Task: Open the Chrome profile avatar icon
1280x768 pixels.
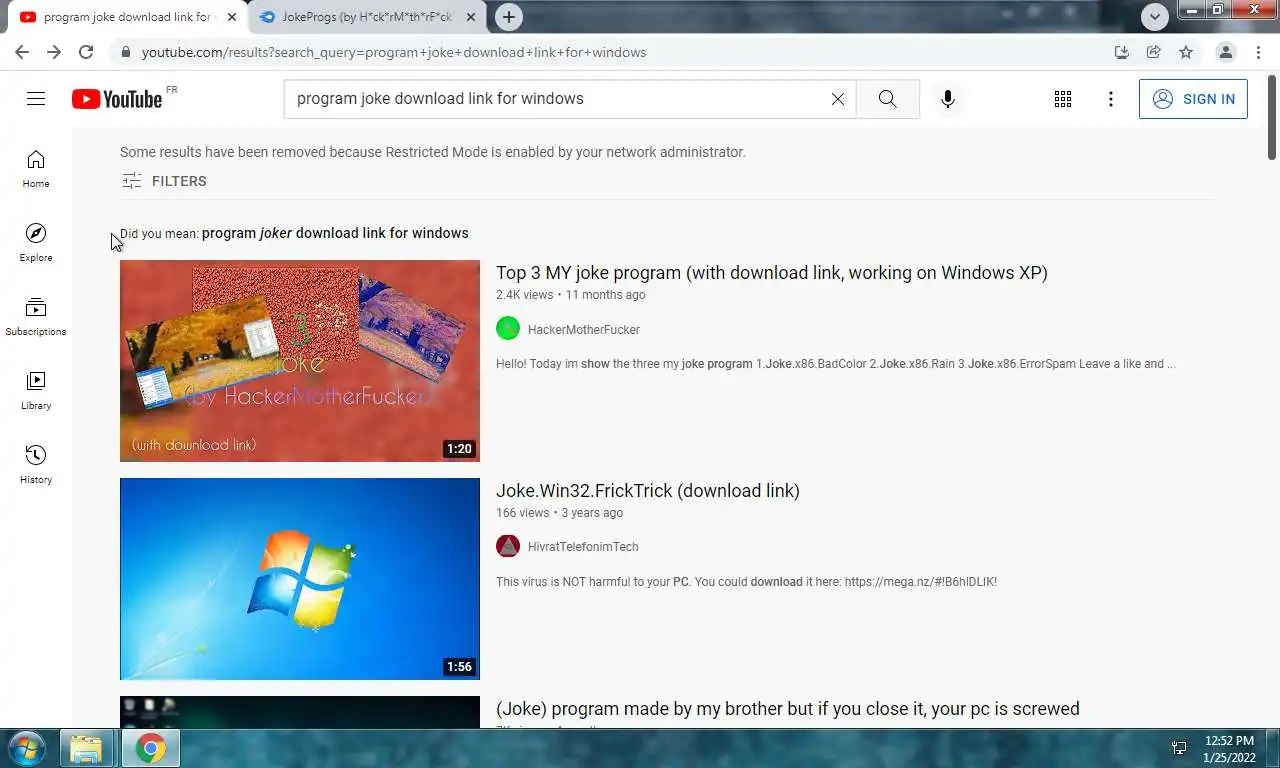Action: [1226, 52]
